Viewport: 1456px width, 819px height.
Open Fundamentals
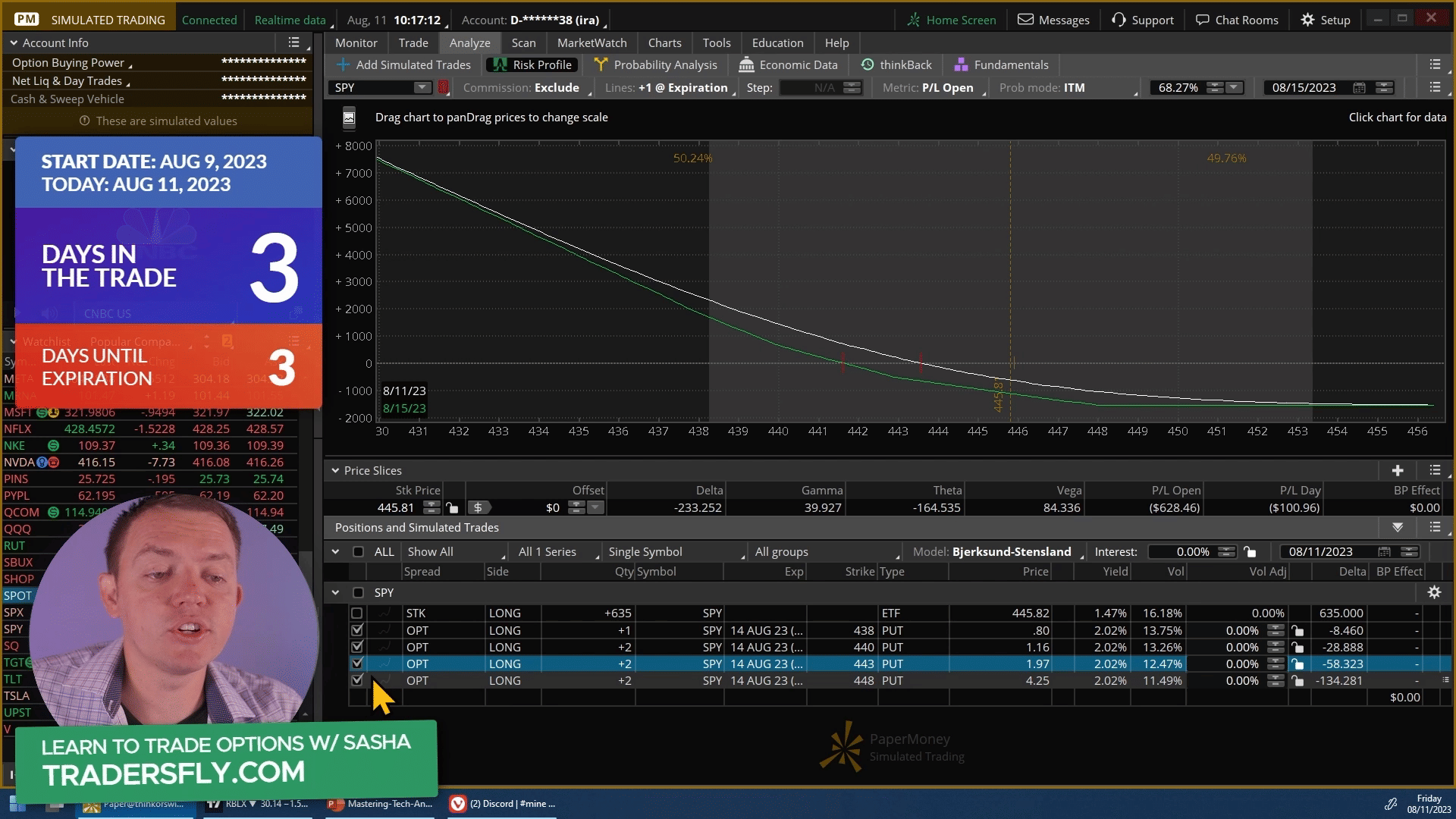point(1001,65)
